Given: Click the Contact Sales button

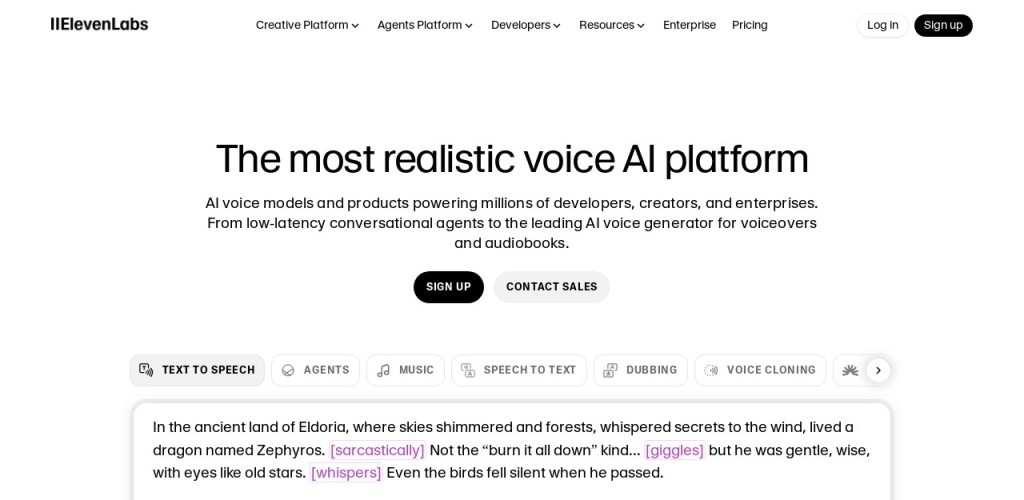Looking at the screenshot, I should pos(551,287).
